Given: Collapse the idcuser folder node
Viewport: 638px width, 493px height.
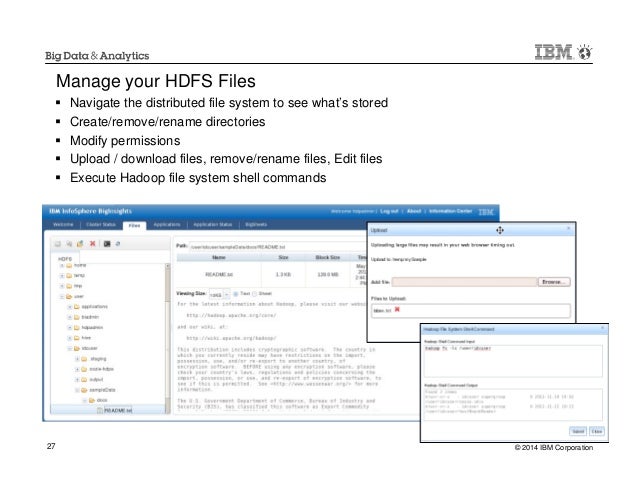Looking at the screenshot, I should 70,348.
